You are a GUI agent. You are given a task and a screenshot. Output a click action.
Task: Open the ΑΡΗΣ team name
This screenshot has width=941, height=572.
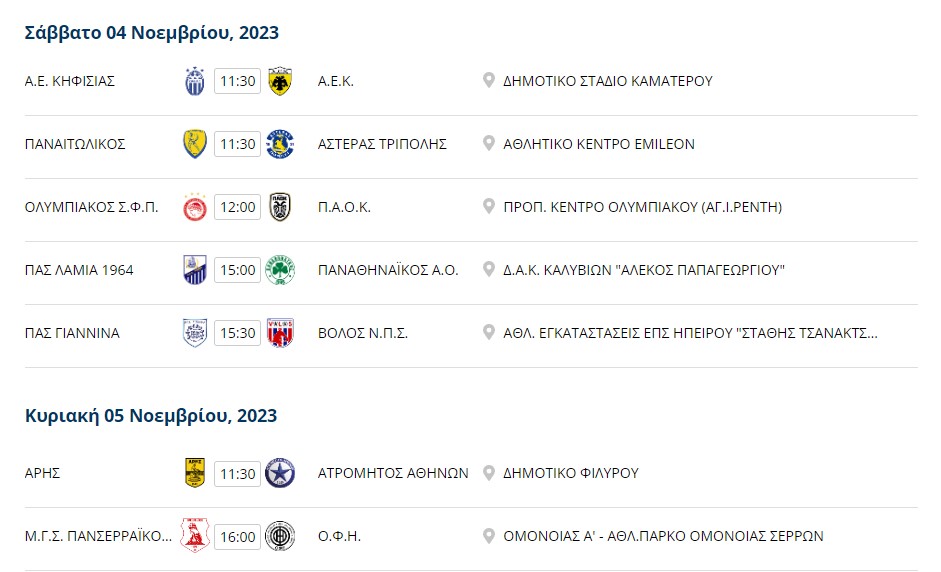pos(43,474)
